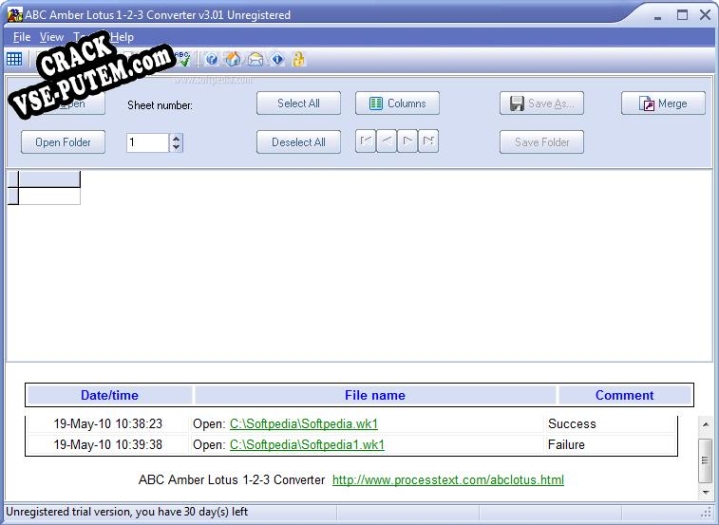Viewport: 719px width, 525px height.
Task: Click the Save Folder button
Action: pos(542,142)
